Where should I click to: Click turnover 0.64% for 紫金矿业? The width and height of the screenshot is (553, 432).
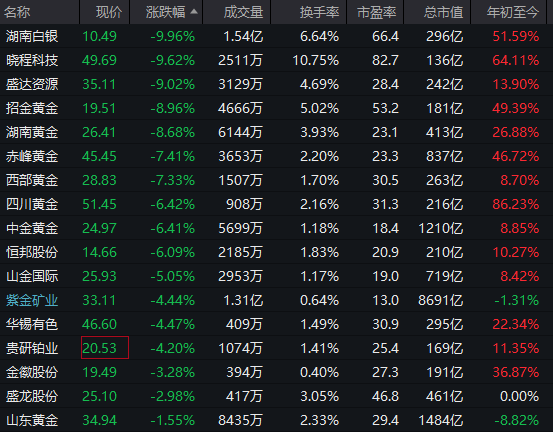[x=320, y=300]
